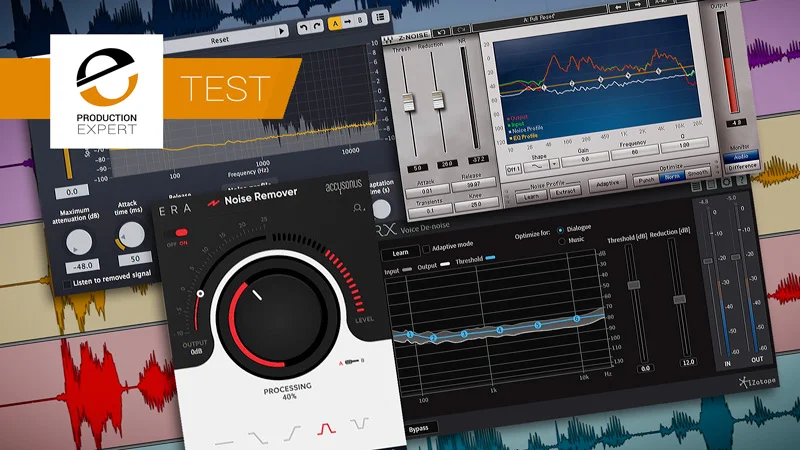Click the RX settings gear icon
The width and height of the screenshot is (800, 450).
pyautogui.click(x=727, y=183)
